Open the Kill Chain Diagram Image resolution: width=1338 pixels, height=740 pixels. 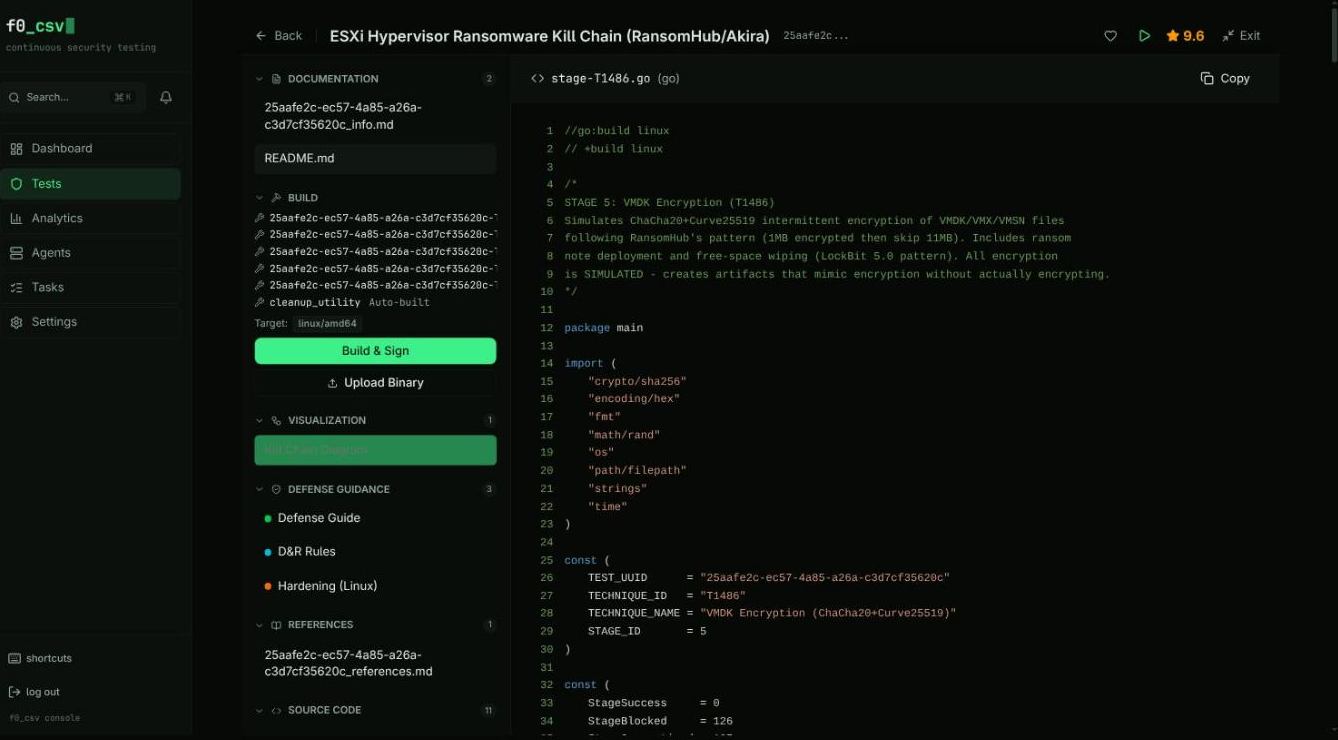375,450
